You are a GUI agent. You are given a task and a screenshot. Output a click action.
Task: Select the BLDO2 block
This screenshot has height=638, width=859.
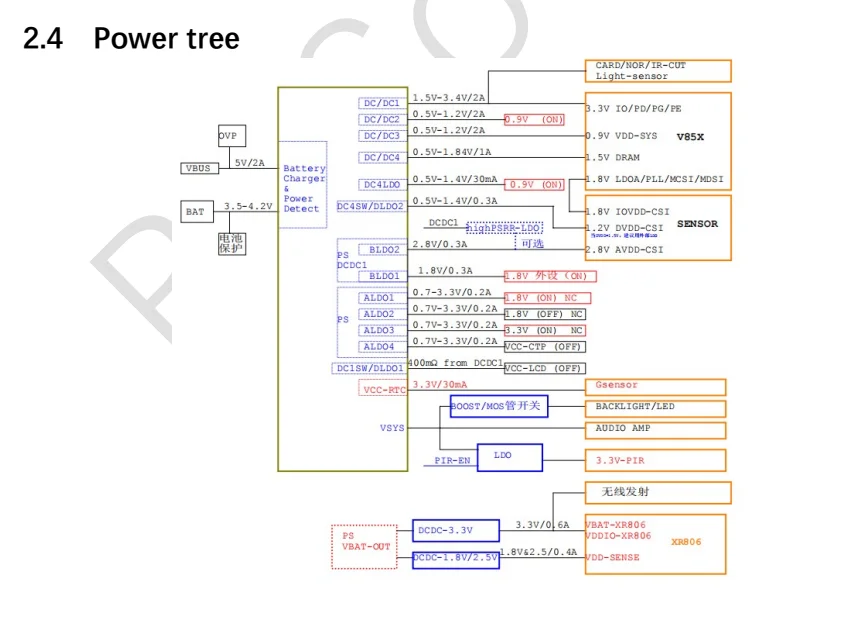pos(382,250)
